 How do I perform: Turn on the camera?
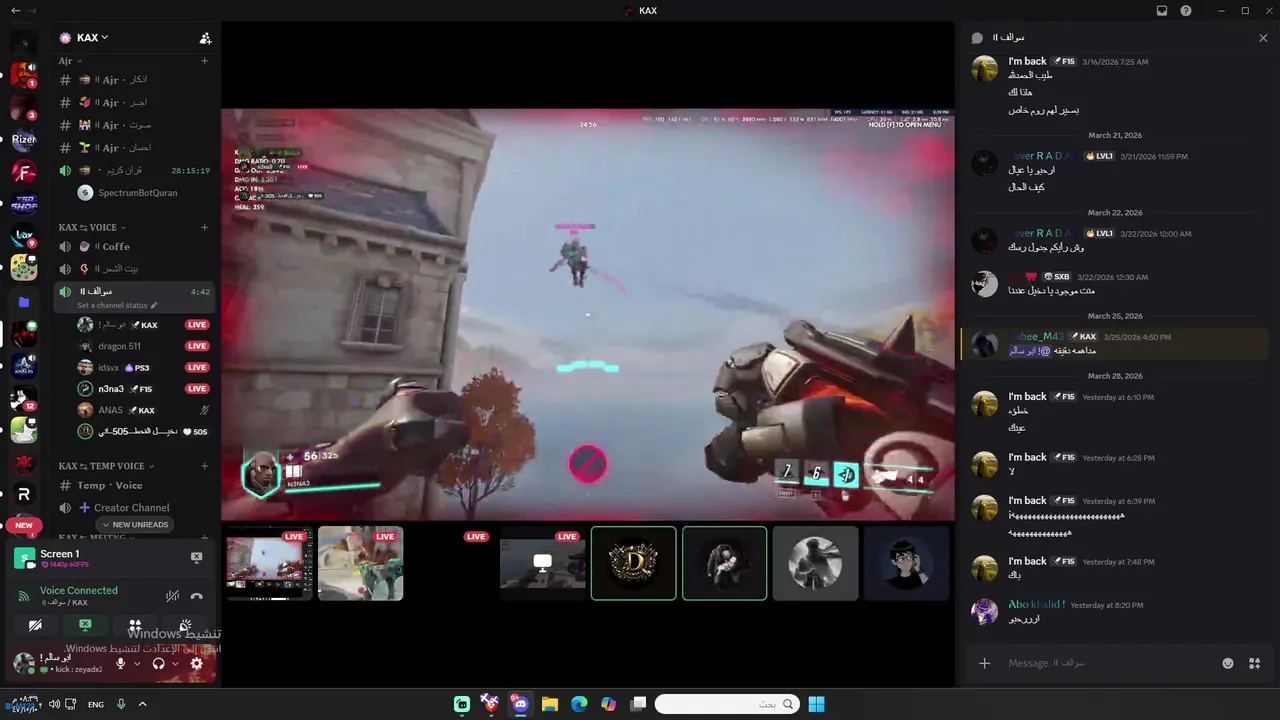point(36,626)
